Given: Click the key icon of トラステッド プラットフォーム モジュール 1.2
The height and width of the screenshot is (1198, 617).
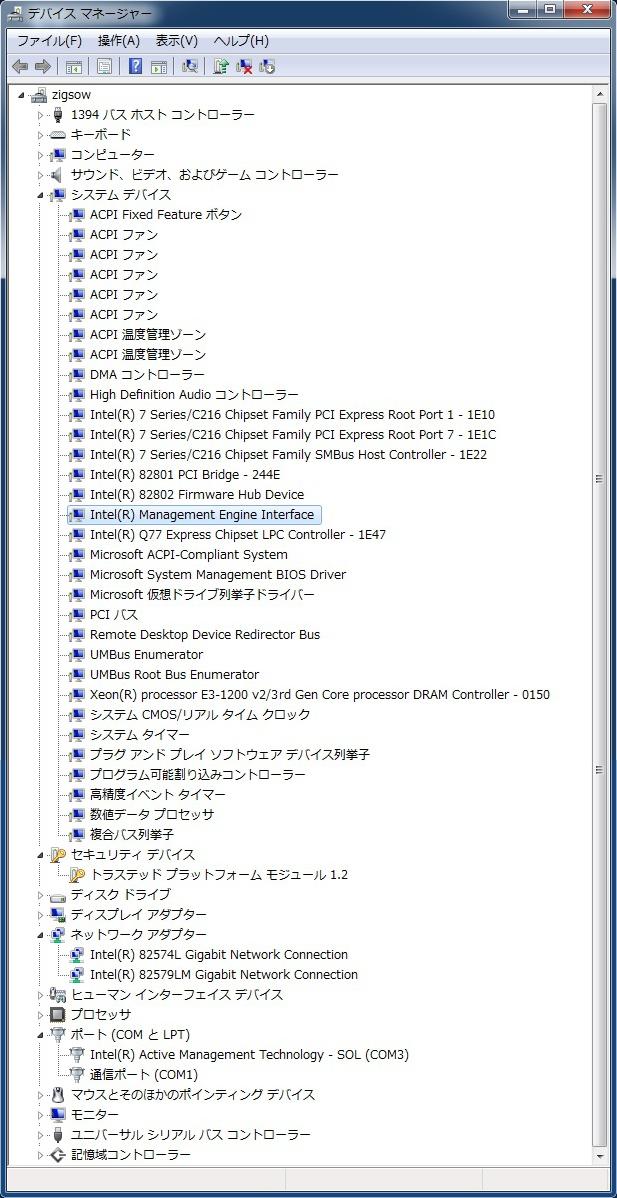Looking at the screenshot, I should tap(77, 874).
